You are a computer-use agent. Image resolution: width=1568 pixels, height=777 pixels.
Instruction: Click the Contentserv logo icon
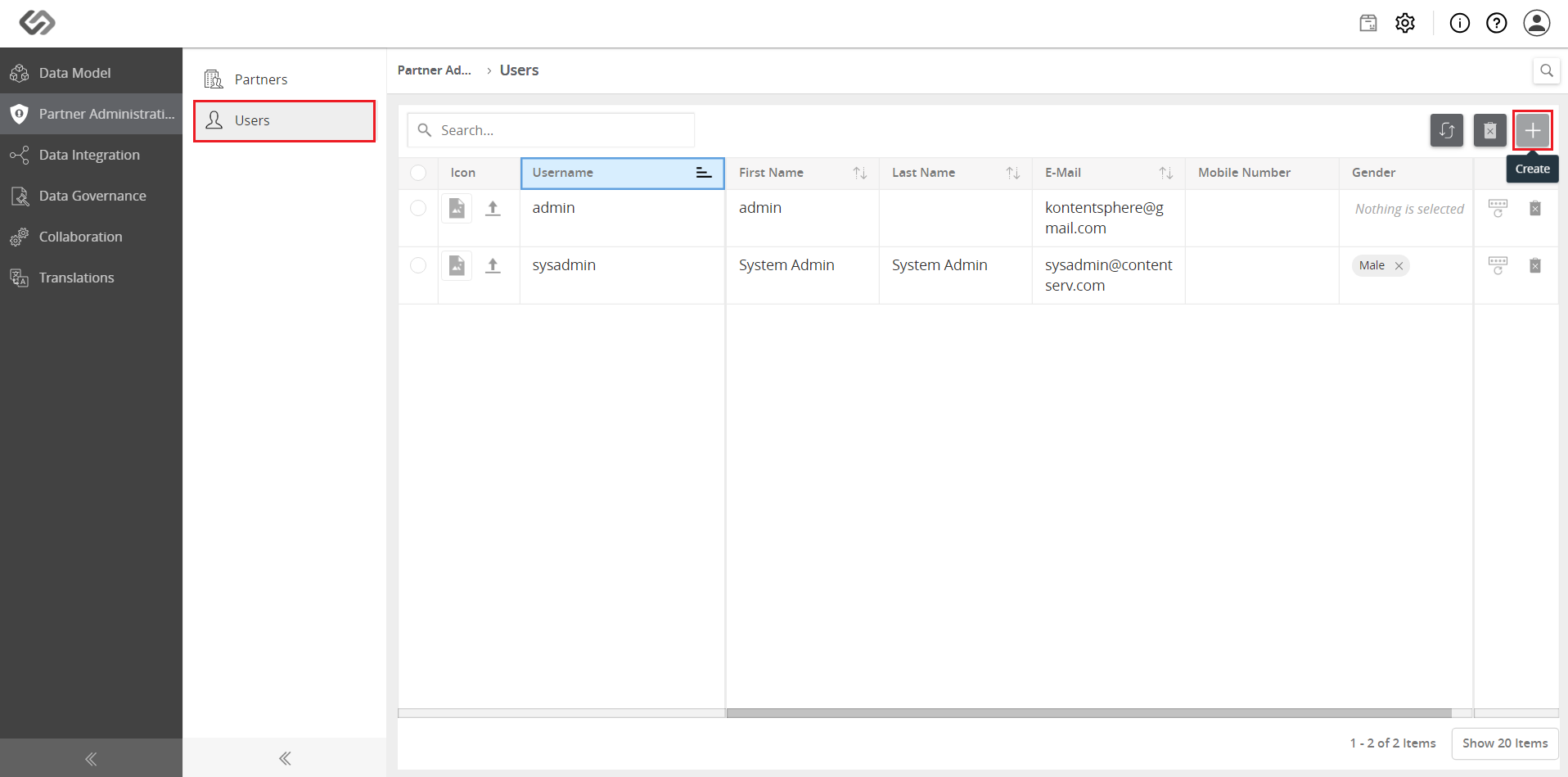point(37,22)
